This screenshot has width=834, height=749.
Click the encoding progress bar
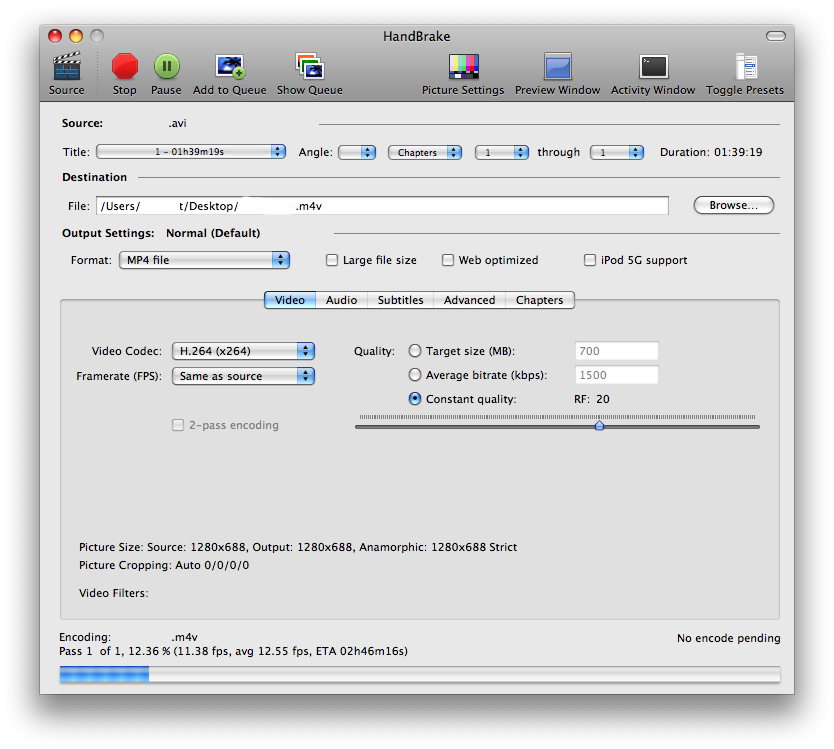[420, 675]
